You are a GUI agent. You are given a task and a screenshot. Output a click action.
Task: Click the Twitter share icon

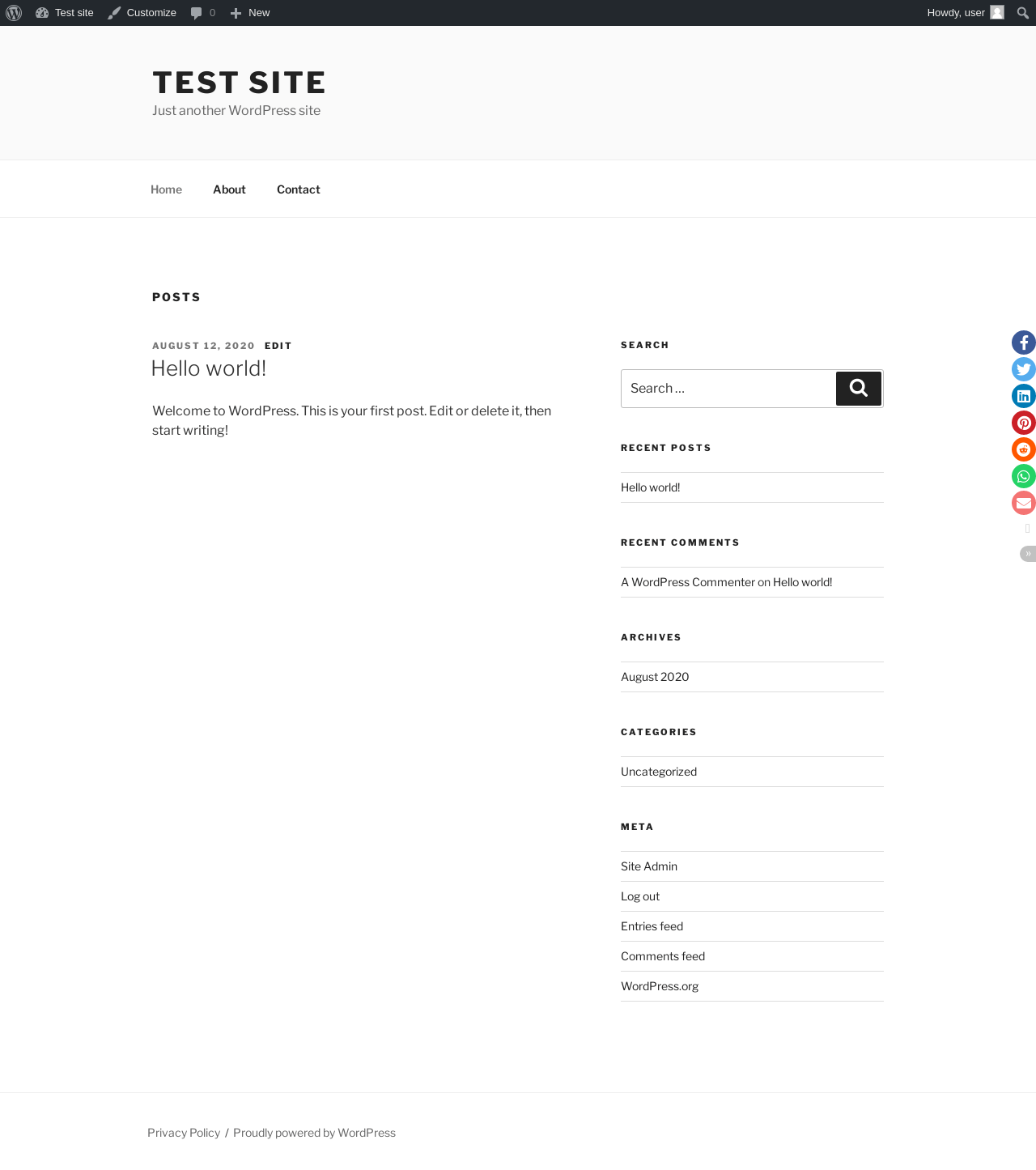tap(1024, 369)
